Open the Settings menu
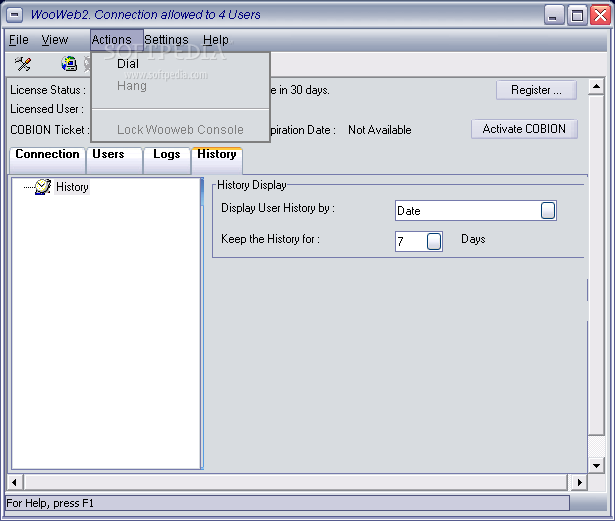Image resolution: width=615 pixels, height=521 pixels. (x=166, y=40)
